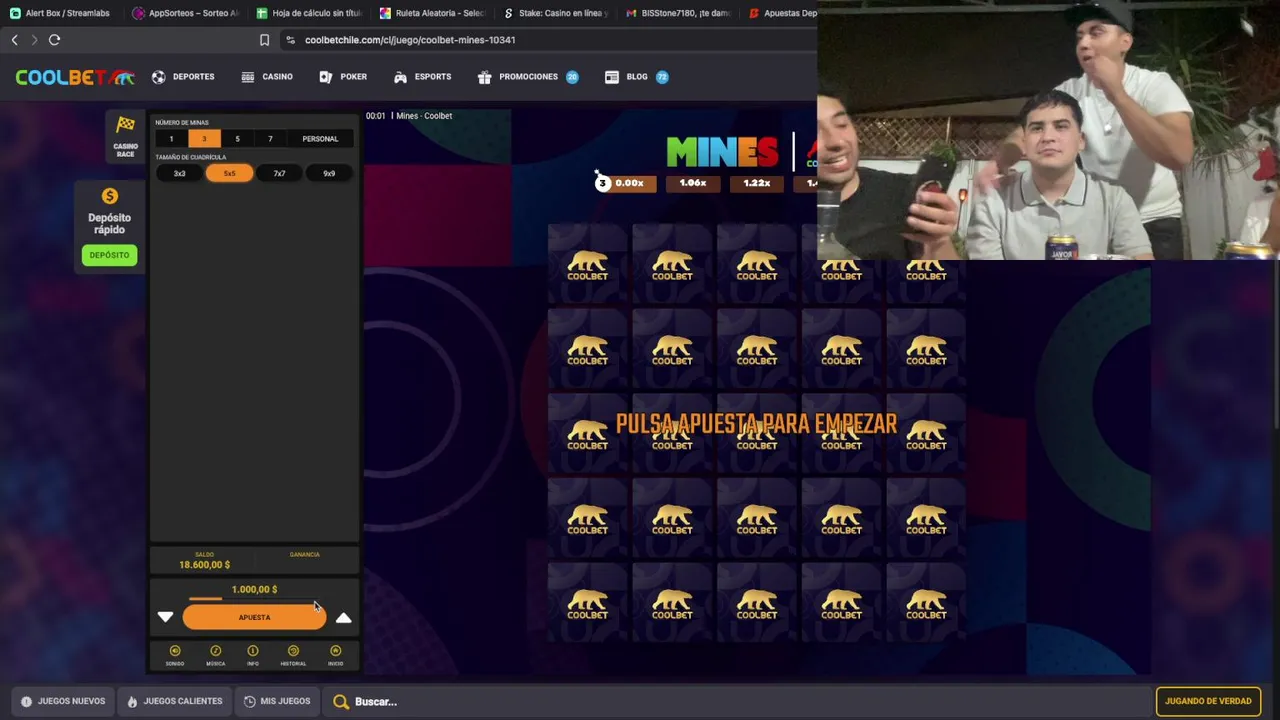Click the 1.06x multiplier chip
This screenshot has height=720, width=1280.
[693, 183]
